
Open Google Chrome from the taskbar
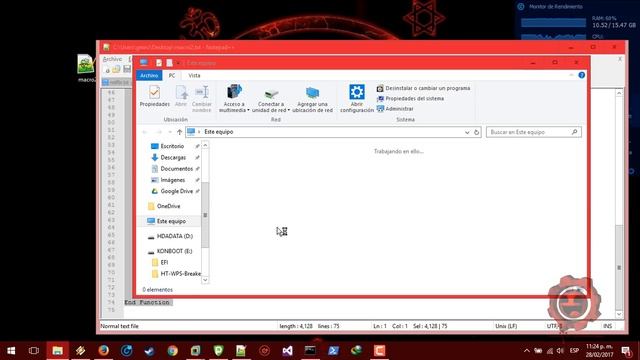pos(172,351)
